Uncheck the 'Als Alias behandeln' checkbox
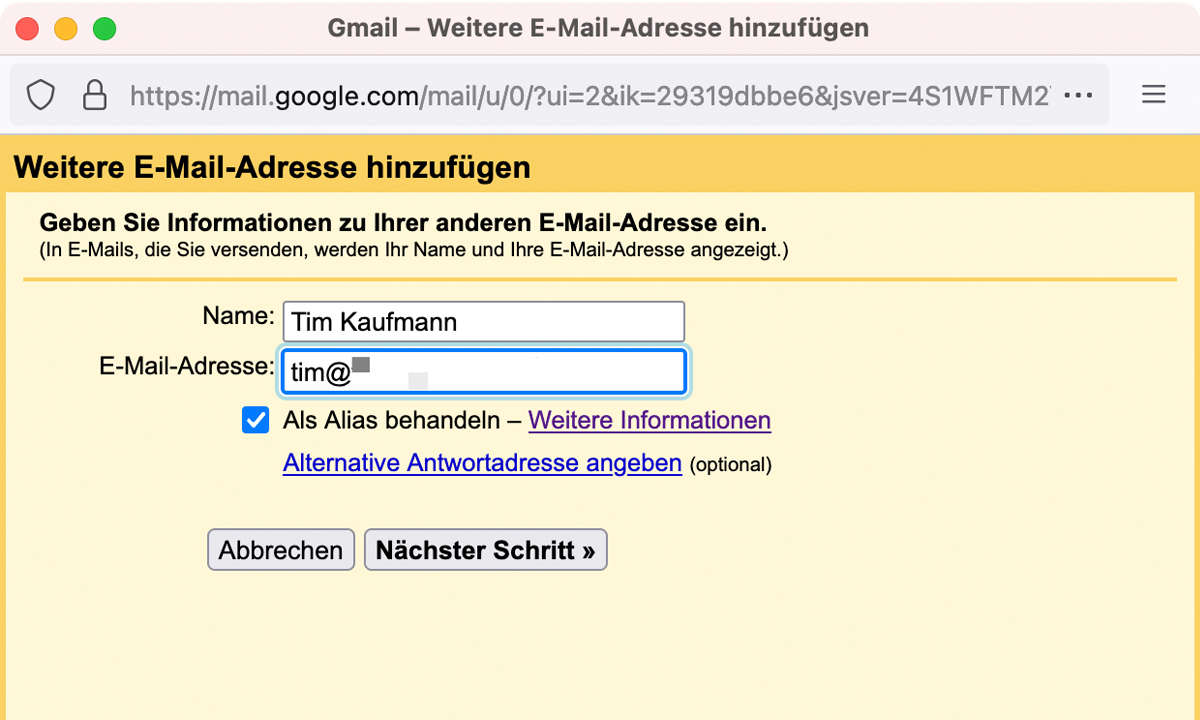 [x=256, y=420]
